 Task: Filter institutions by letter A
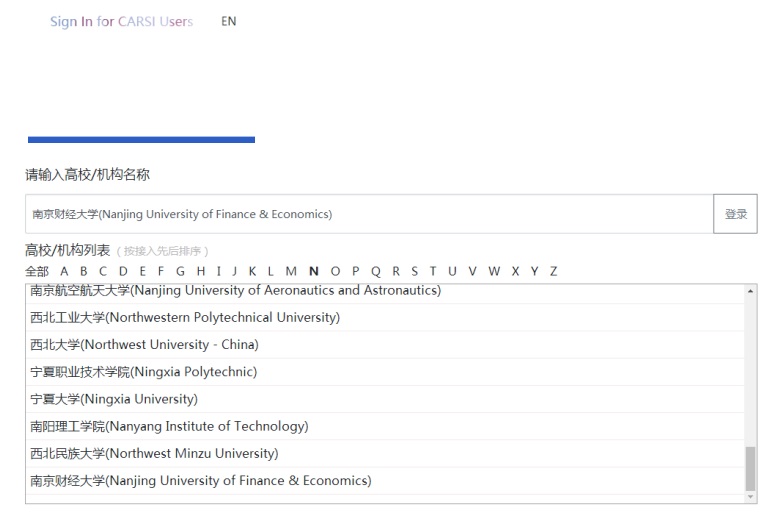[x=64, y=271]
